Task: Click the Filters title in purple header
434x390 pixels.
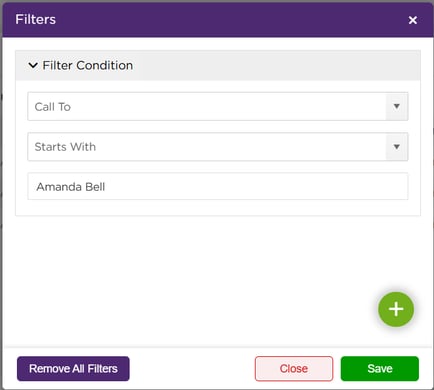Action: 36,19
